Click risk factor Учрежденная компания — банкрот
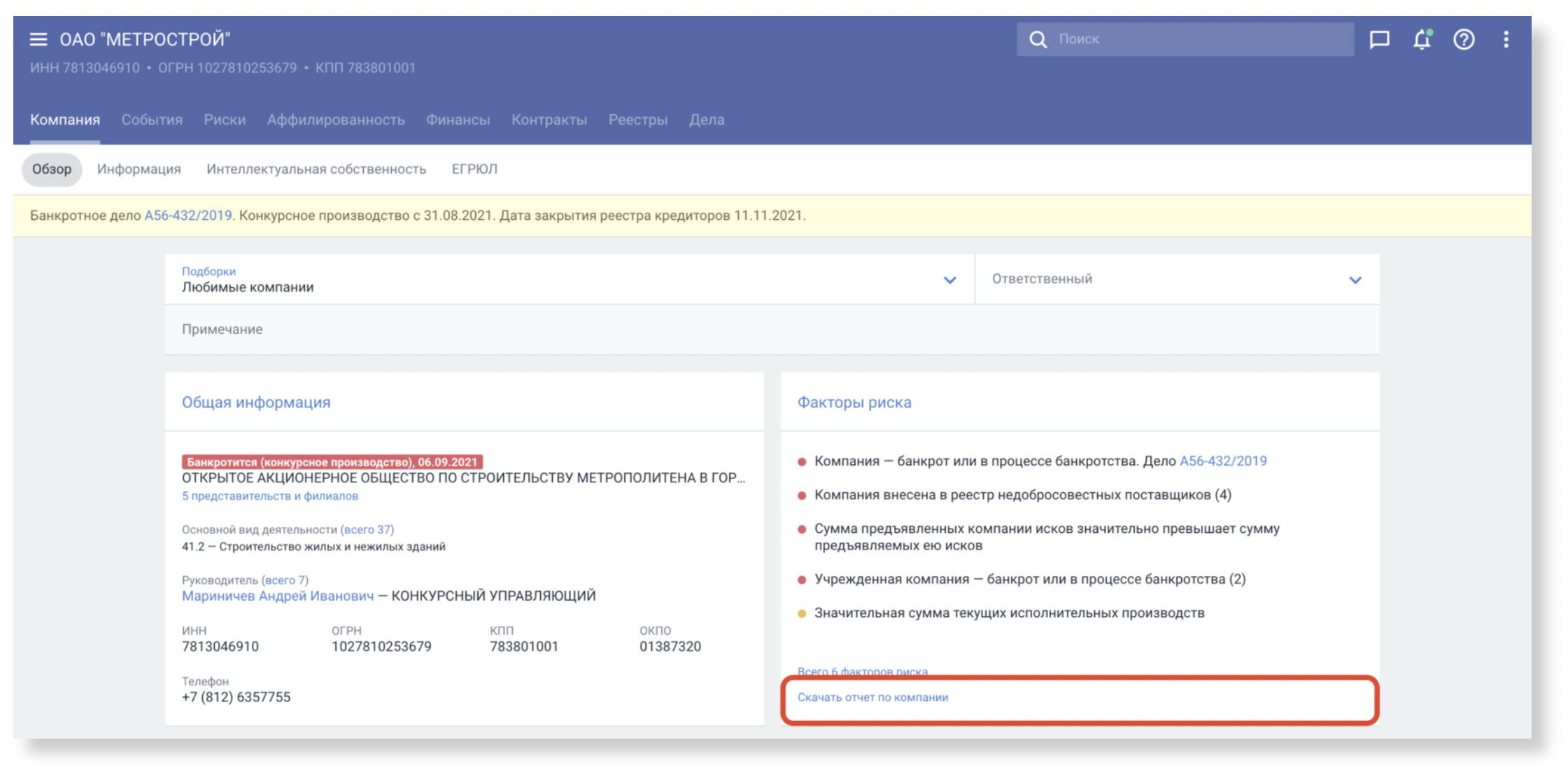1568x768 pixels. coord(1030,580)
